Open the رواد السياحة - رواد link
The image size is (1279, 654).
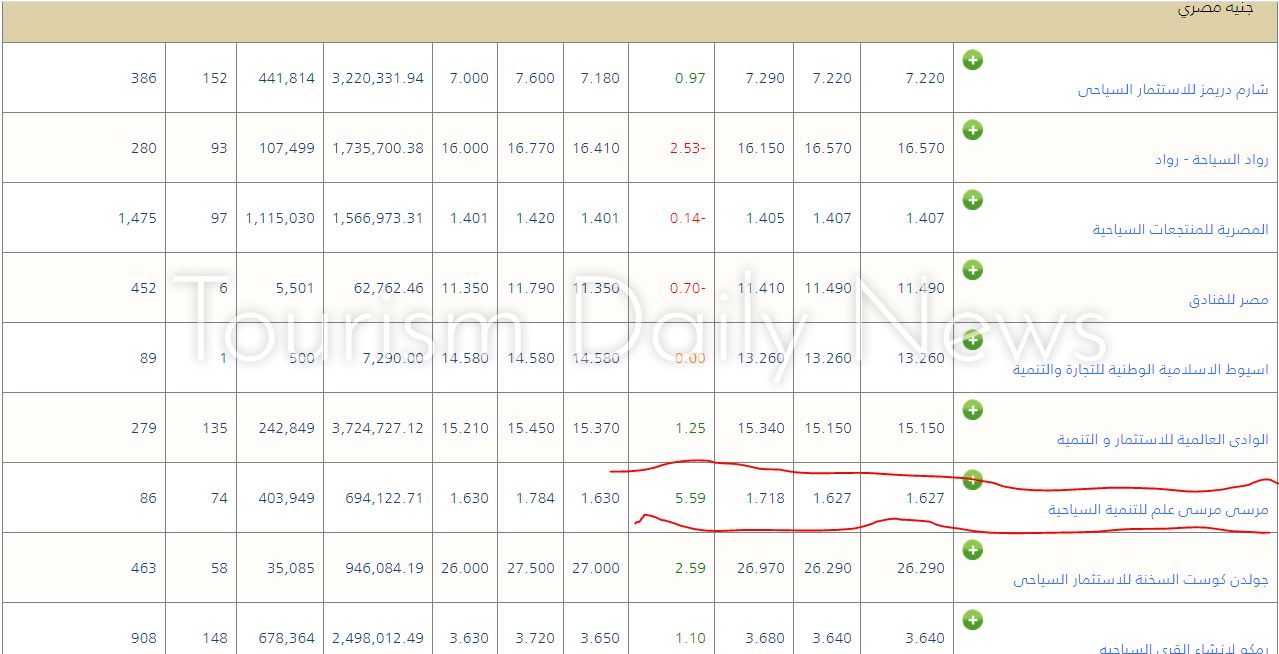tap(1211, 160)
